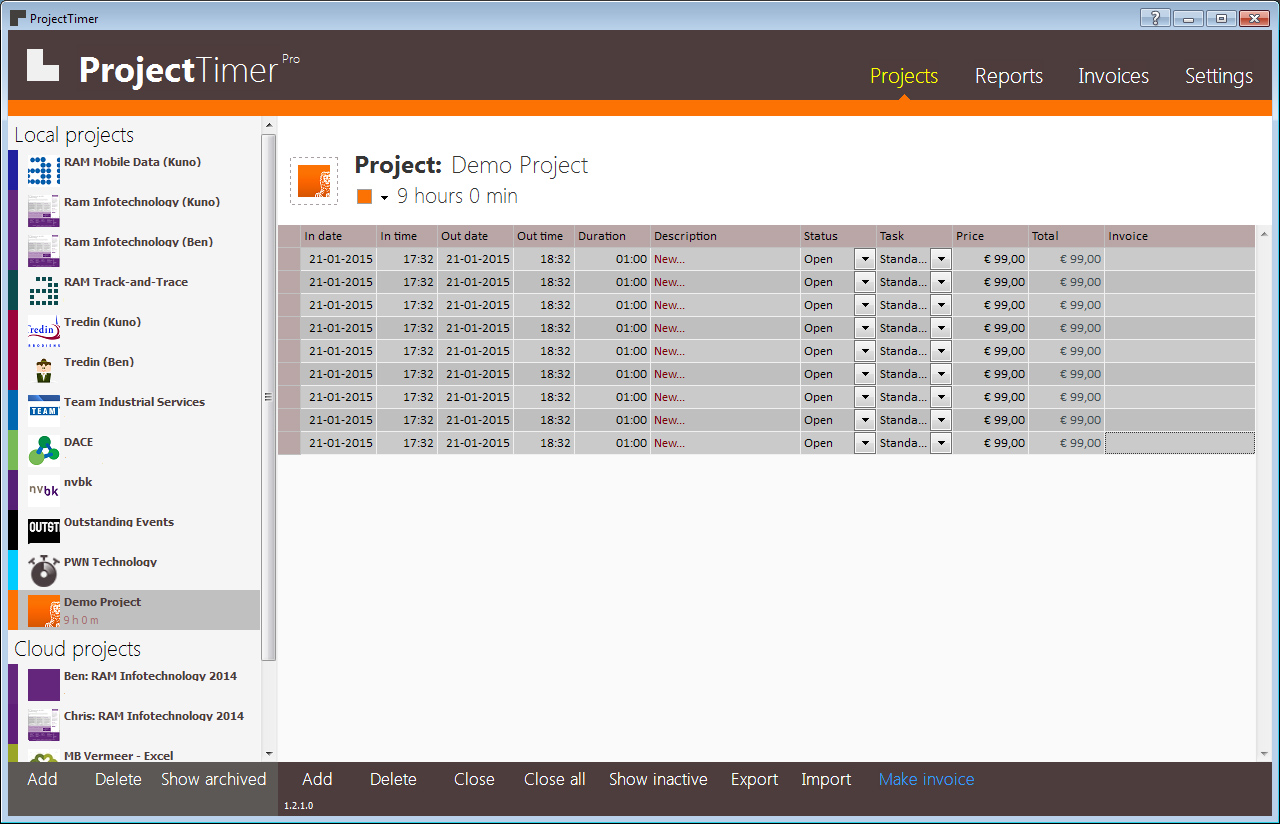
Task: Expand the timer color dropdown arrow
Action: click(384, 197)
